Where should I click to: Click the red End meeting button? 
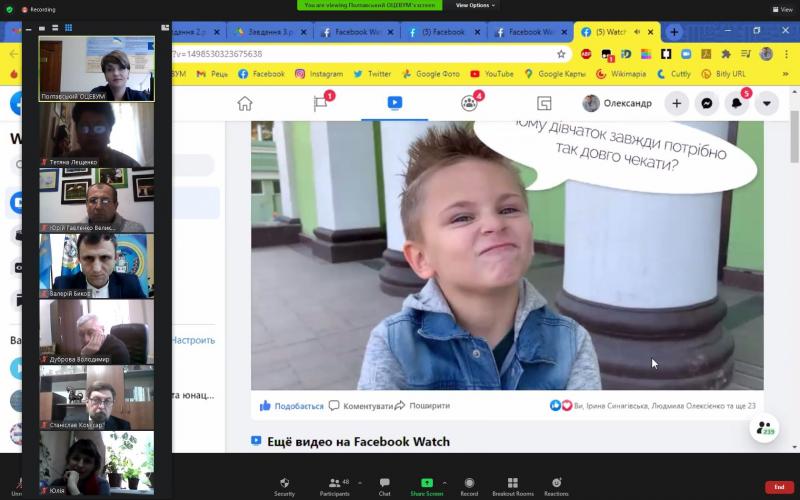coord(779,487)
